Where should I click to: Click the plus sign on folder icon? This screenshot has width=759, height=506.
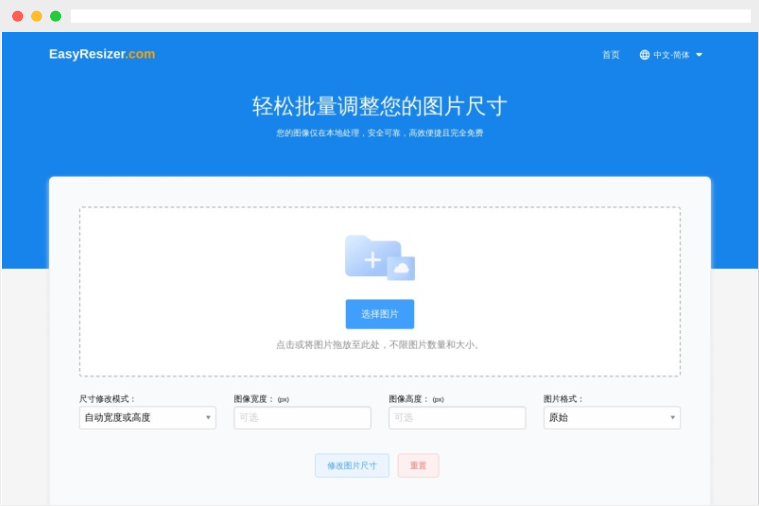tap(372, 260)
